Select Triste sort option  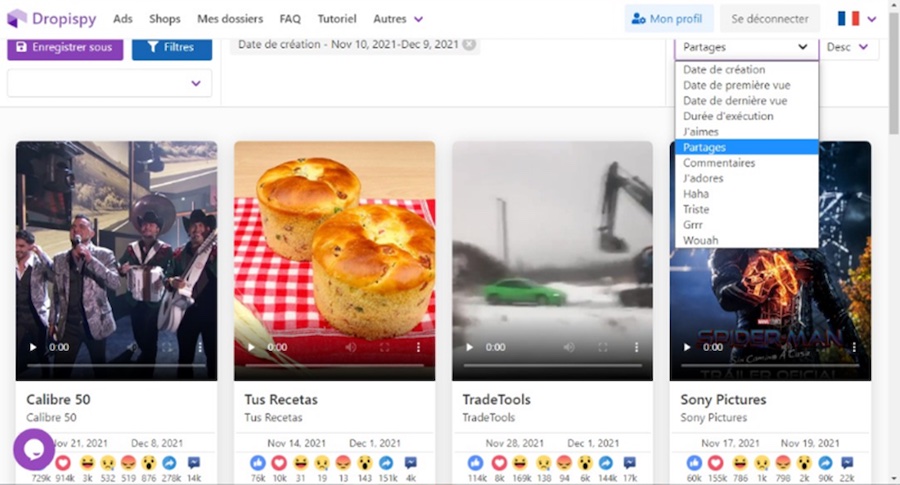point(746,209)
